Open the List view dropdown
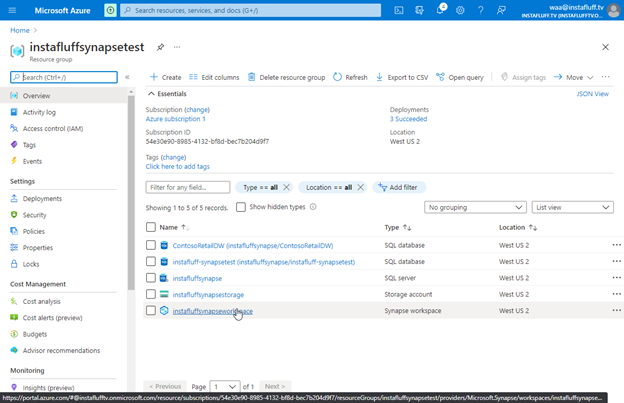Viewport: 624px width, 403px height. click(x=573, y=207)
